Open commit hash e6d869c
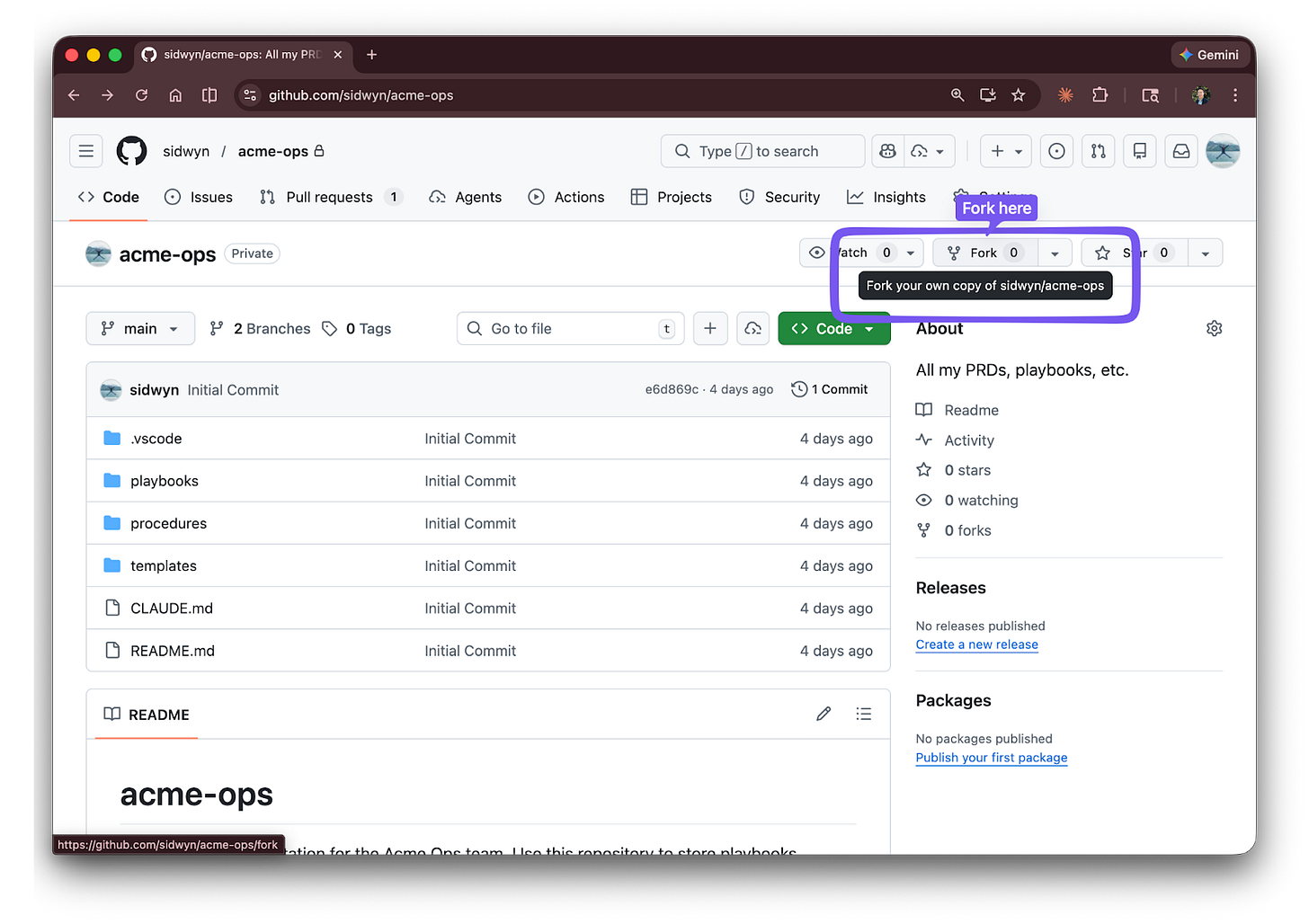The image size is (1309, 924). point(672,389)
